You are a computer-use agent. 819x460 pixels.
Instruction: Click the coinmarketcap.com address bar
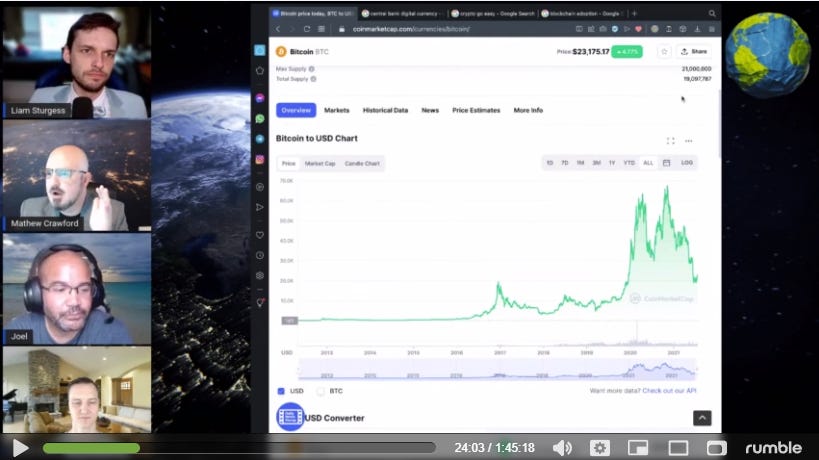[413, 29]
